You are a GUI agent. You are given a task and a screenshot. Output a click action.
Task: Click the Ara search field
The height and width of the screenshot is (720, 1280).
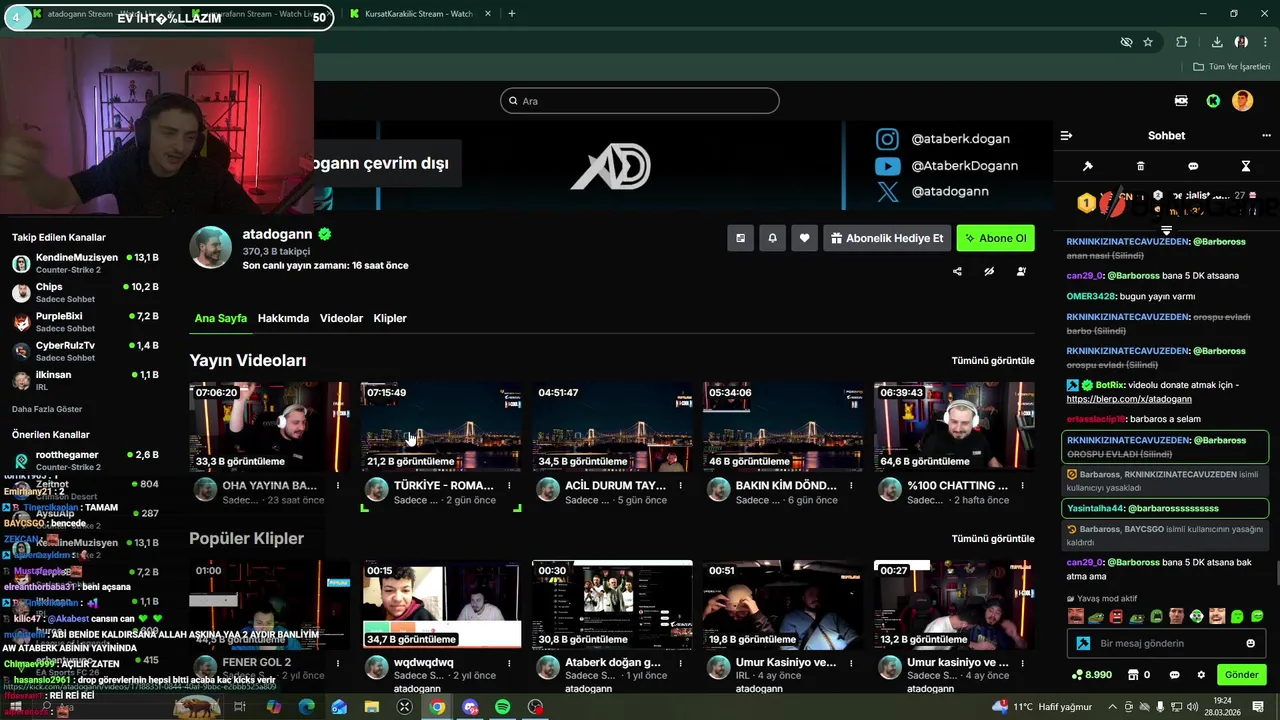pyautogui.click(x=640, y=101)
